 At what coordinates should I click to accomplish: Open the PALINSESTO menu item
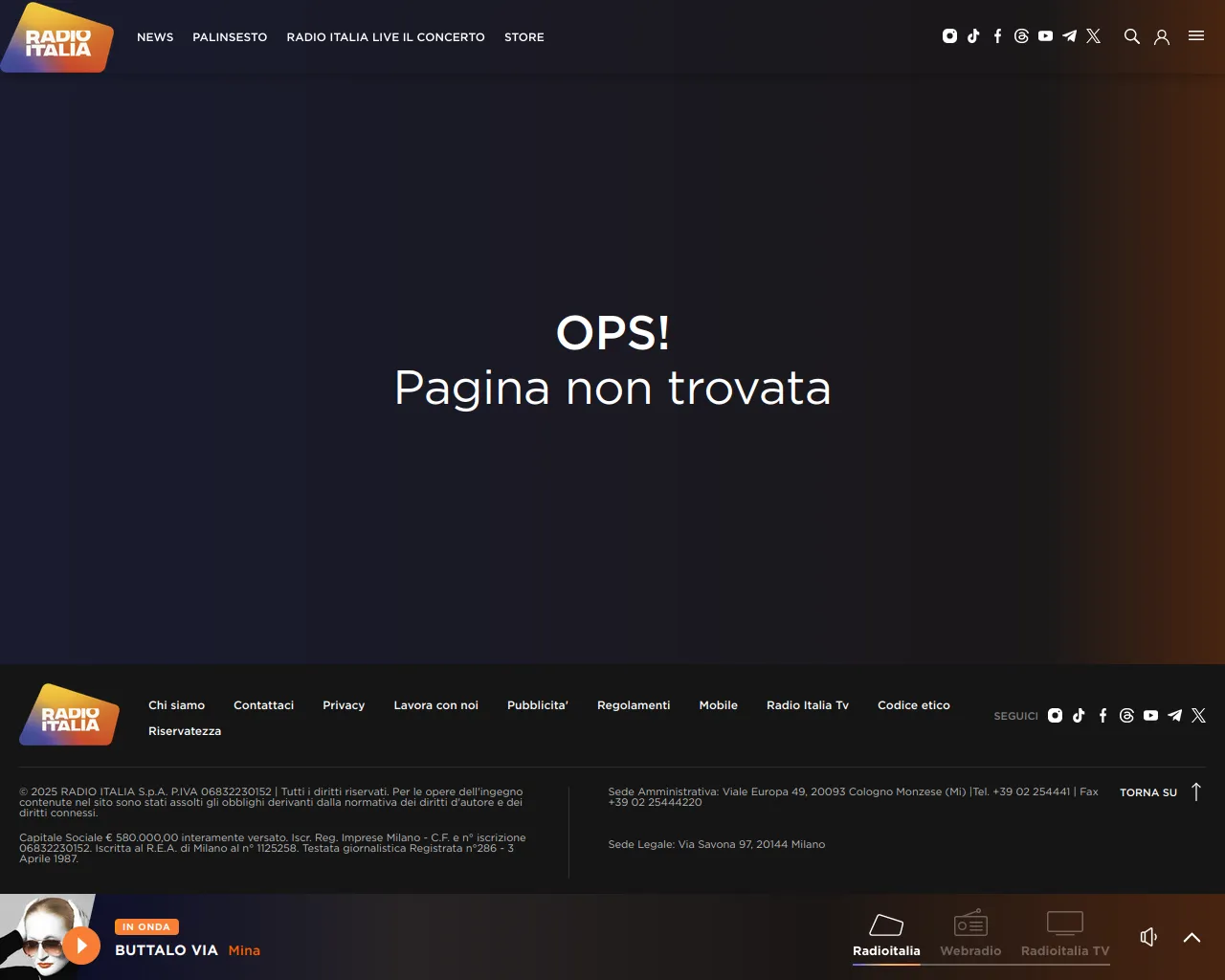[230, 37]
